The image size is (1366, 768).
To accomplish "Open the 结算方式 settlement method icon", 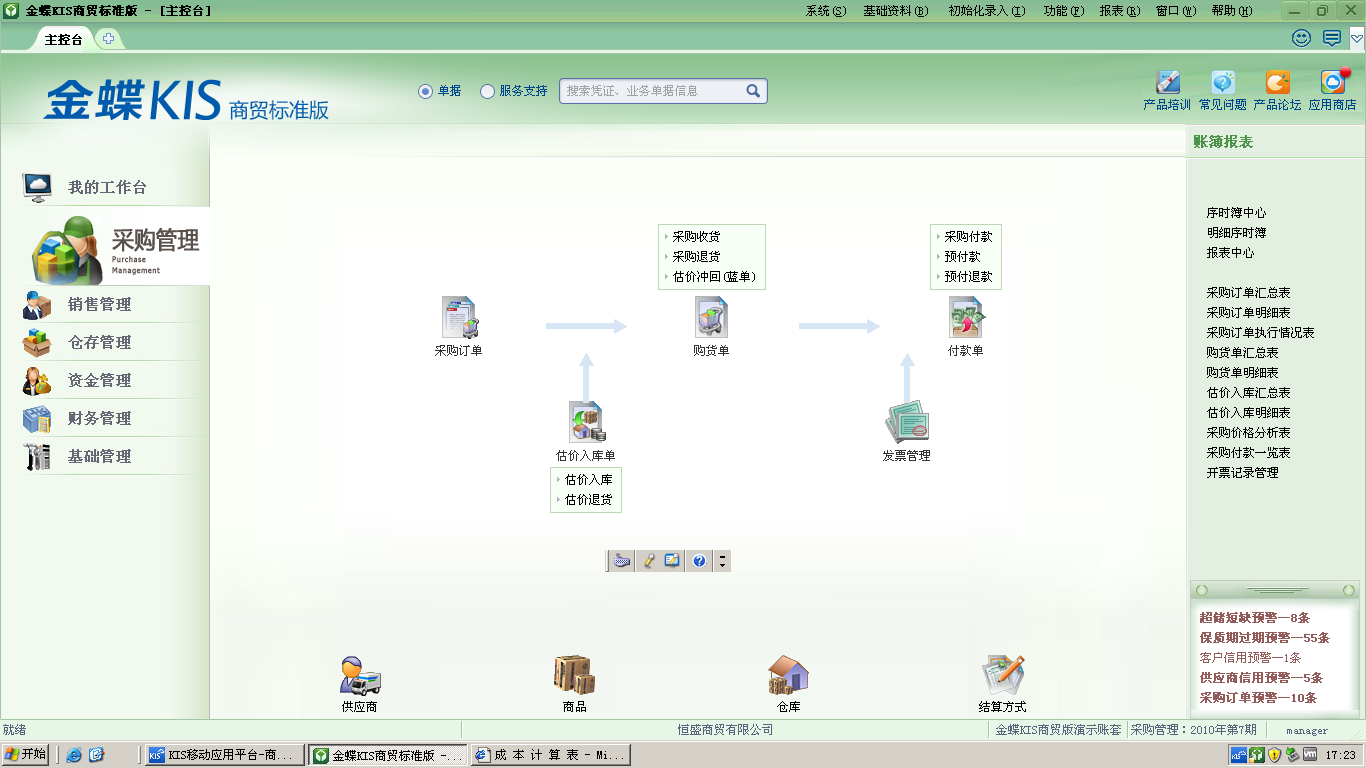I will coord(1002,676).
